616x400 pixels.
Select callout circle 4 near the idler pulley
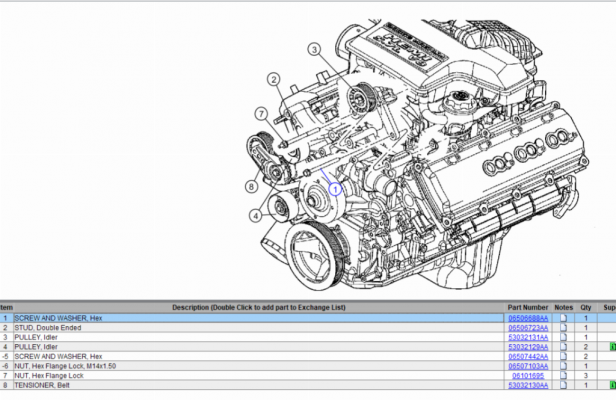[x=256, y=215]
